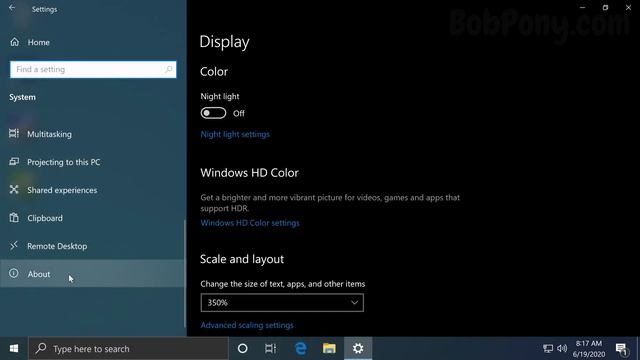
Task: Open the Remote Desktop settings page
Action: click(x=92, y=246)
